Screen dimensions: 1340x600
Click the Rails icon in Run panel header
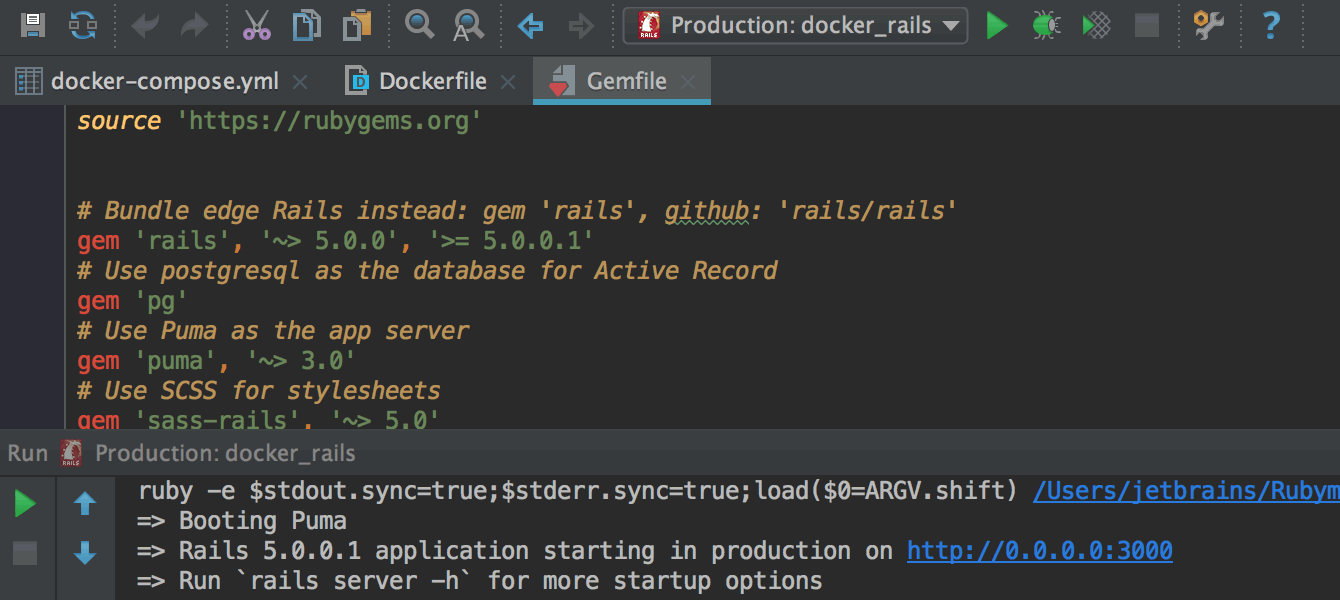tap(70, 454)
